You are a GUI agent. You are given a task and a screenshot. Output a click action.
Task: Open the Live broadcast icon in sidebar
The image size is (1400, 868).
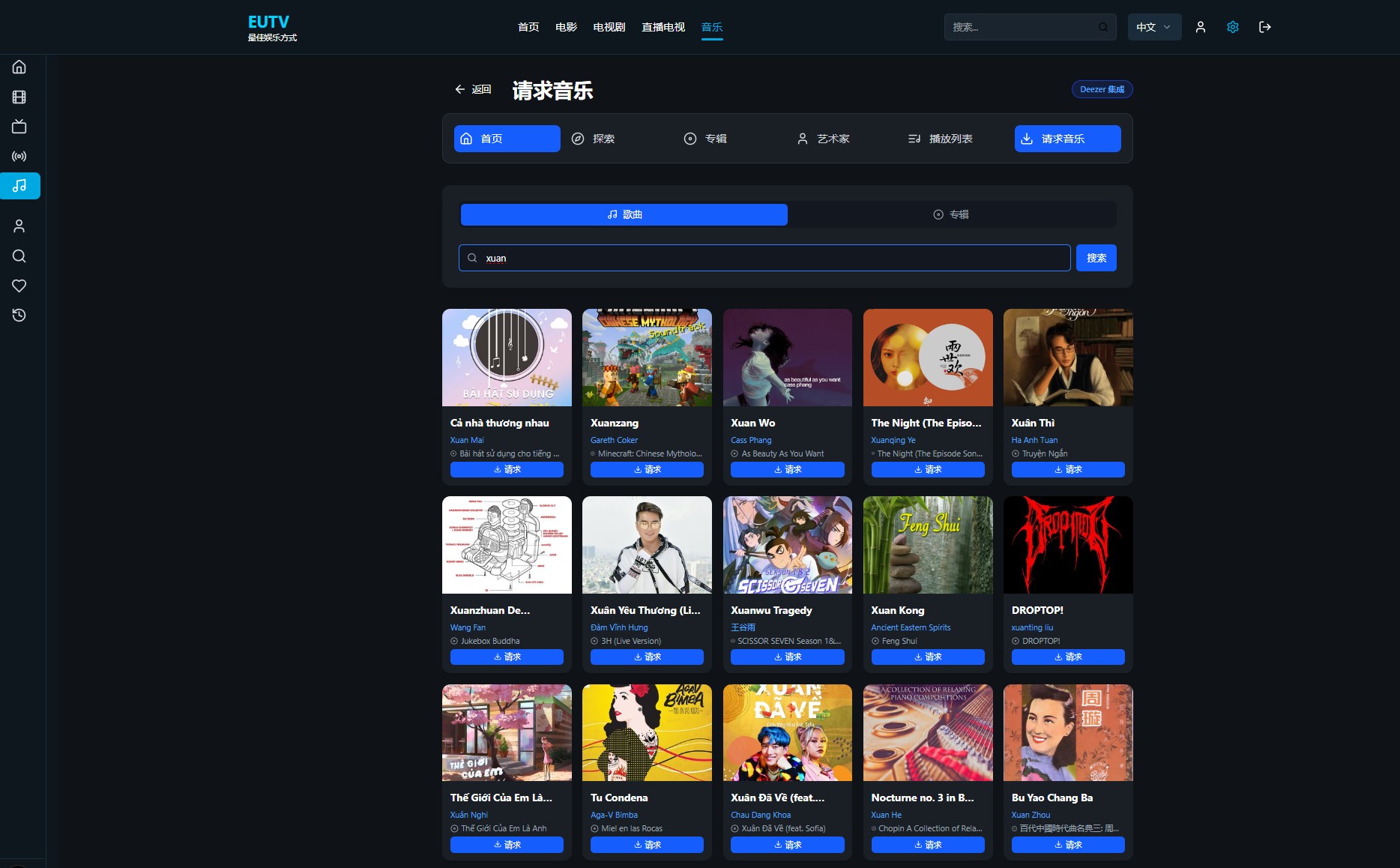pos(19,157)
